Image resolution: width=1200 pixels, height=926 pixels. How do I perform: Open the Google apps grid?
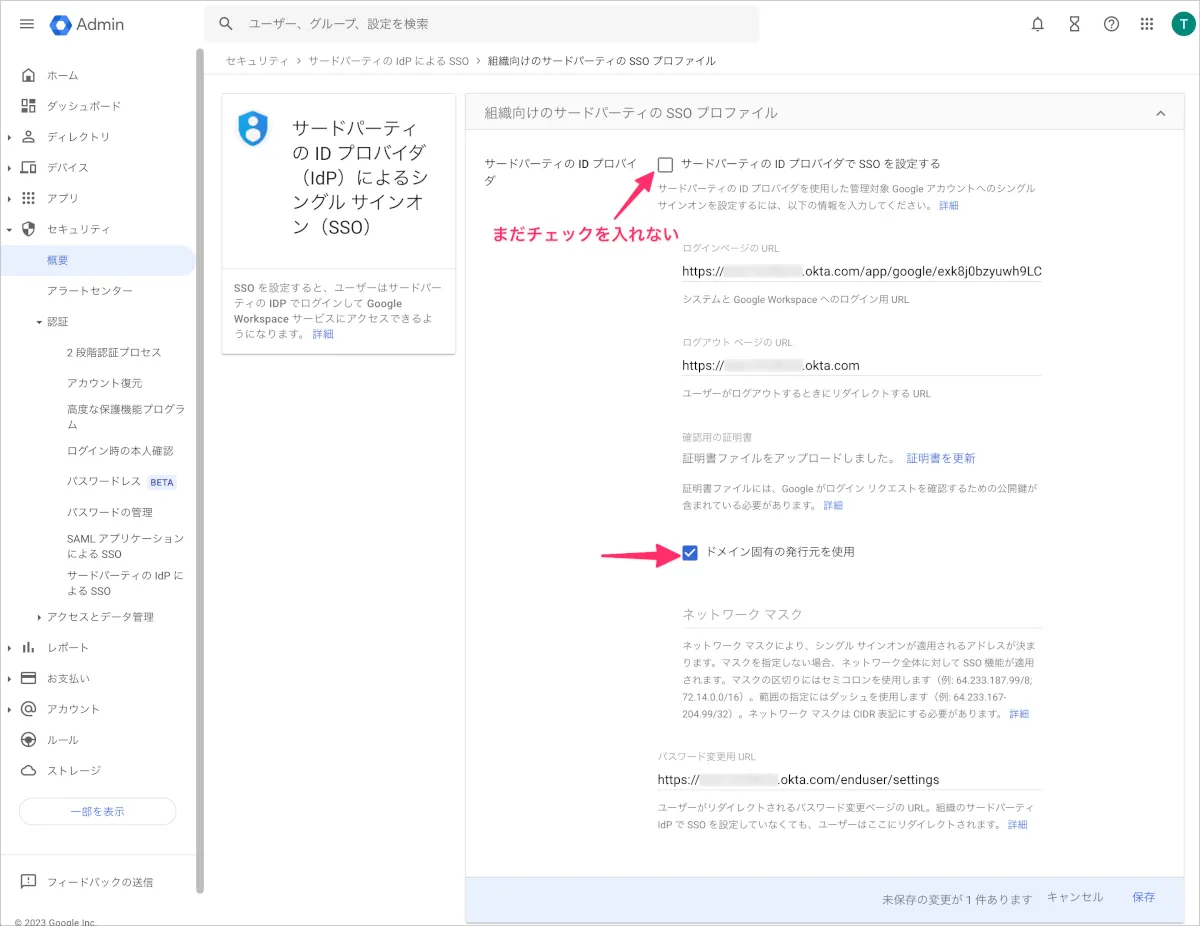[x=1147, y=24]
